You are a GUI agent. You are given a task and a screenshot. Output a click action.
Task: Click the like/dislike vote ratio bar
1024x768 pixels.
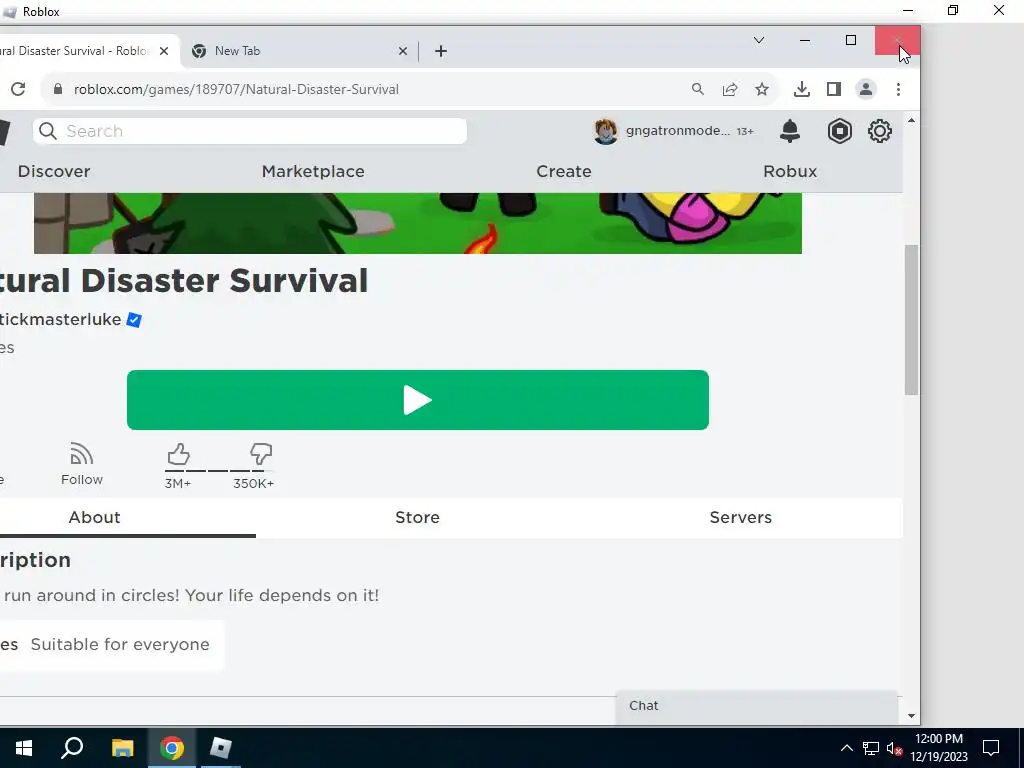pos(219,470)
